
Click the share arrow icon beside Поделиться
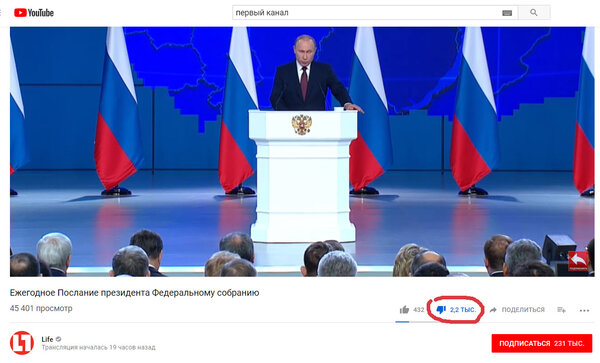(x=493, y=310)
